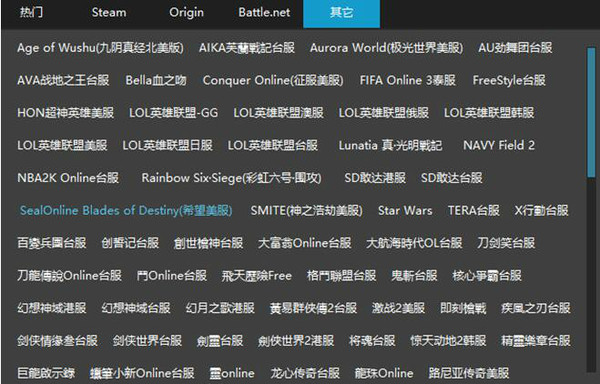Select the Origin tab
This screenshot has height=384, width=600.
point(186,13)
